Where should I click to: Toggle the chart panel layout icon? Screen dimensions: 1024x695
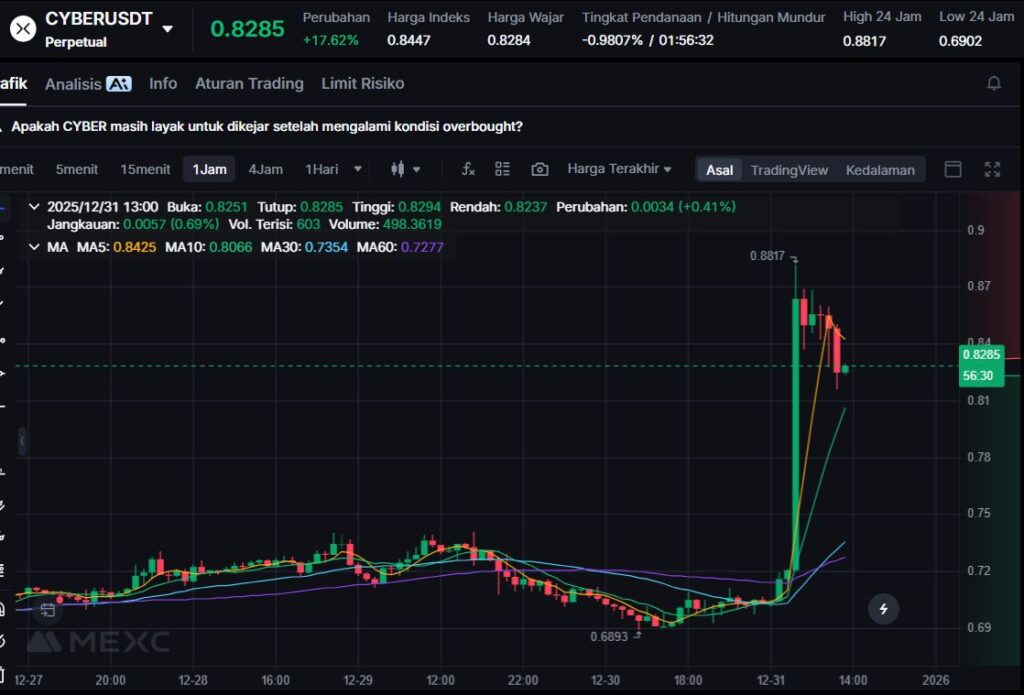(953, 169)
